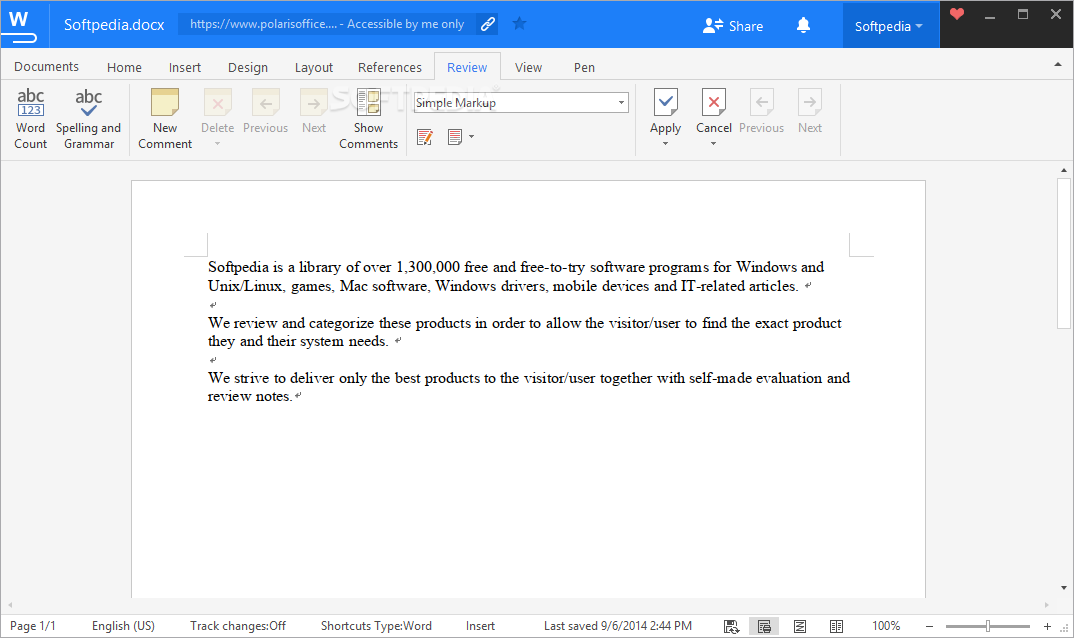Click Last saved 9/6/2014 2:44 PM text

click(x=618, y=626)
